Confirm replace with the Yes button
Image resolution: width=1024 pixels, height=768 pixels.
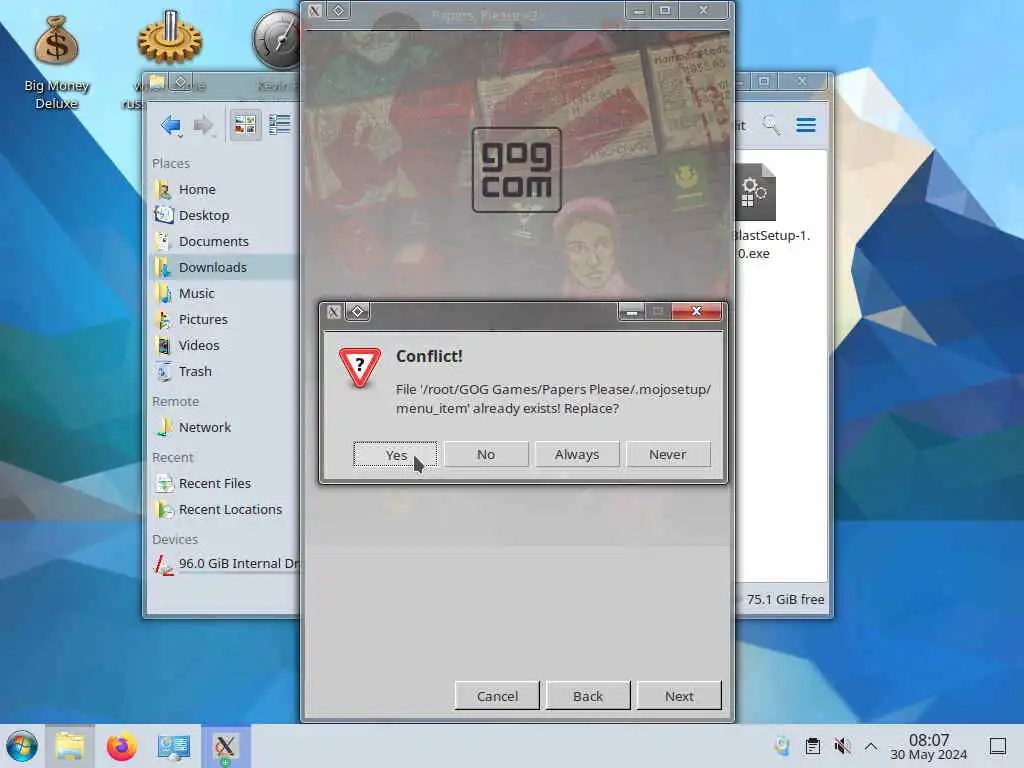[395, 455]
